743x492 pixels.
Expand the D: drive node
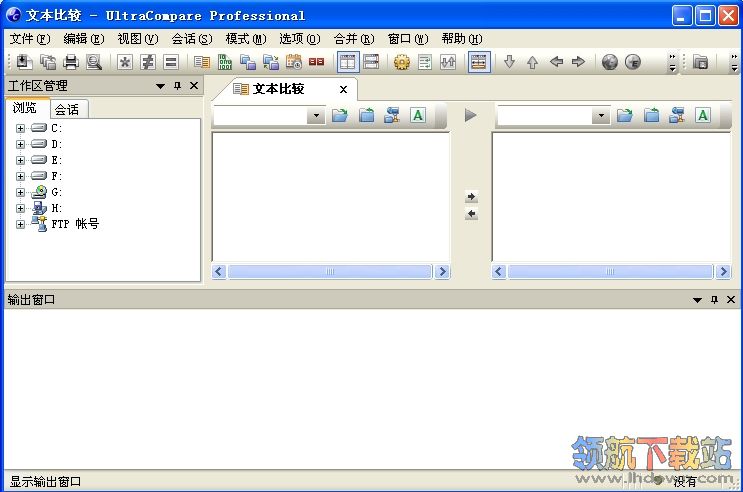pyautogui.click(x=20, y=144)
